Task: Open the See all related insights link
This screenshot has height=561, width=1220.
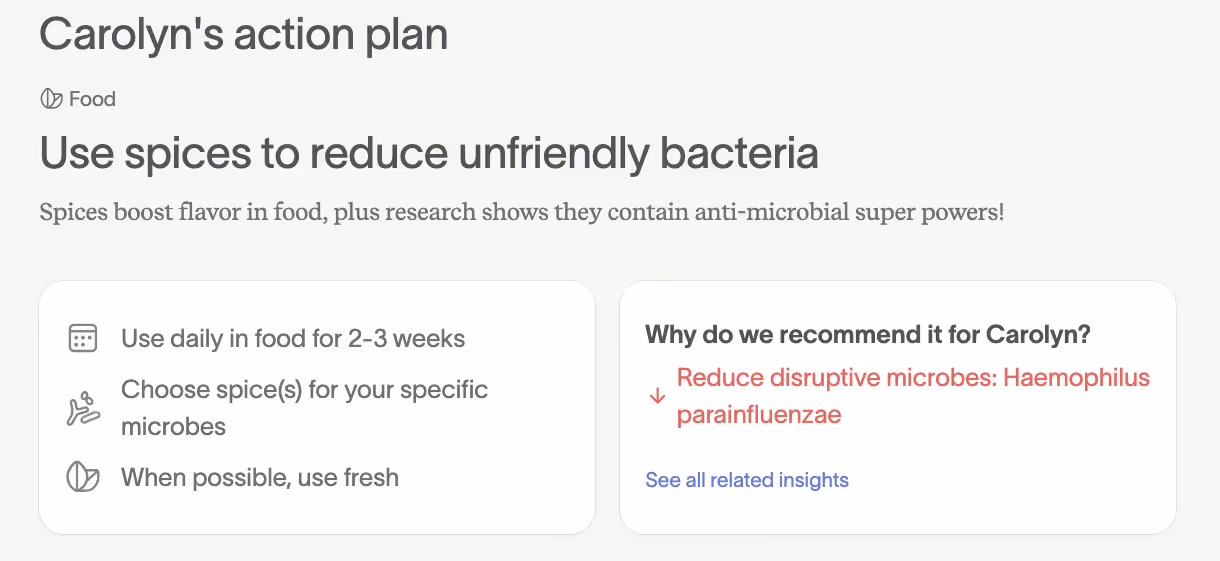Action: pyautogui.click(x=746, y=480)
